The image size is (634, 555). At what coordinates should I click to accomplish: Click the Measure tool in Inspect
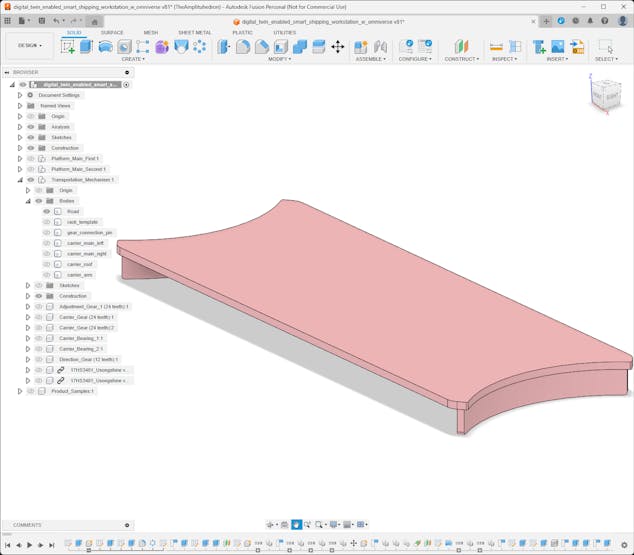click(x=496, y=46)
